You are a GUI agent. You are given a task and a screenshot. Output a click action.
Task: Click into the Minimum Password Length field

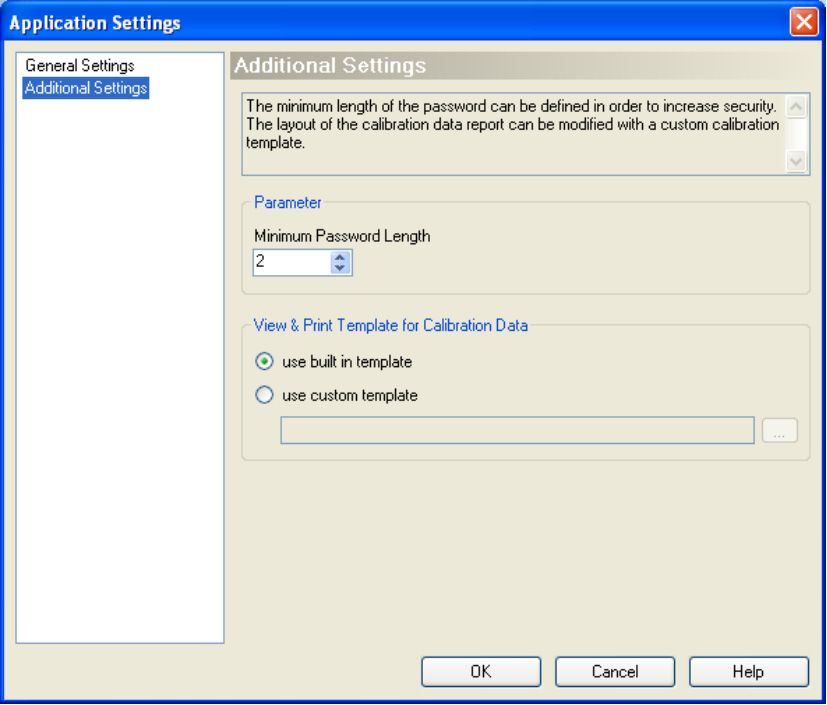click(x=292, y=262)
